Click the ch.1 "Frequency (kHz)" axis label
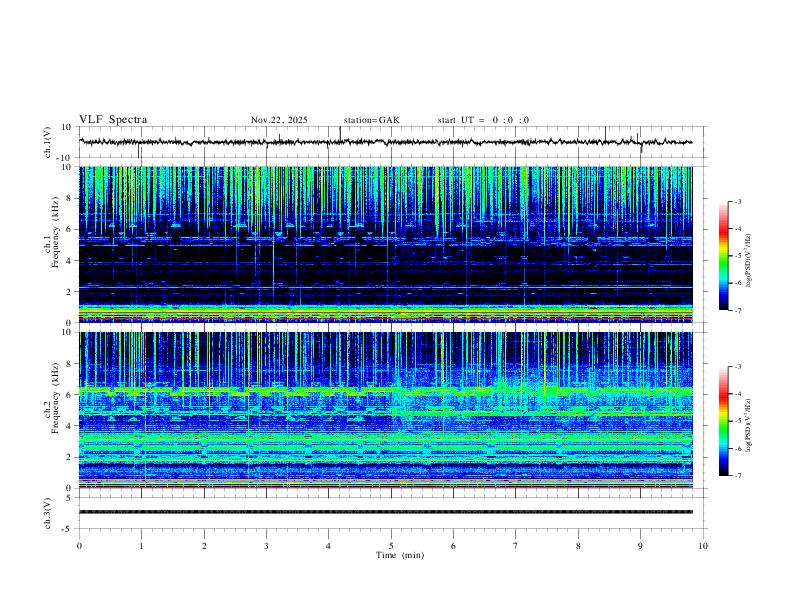 pyautogui.click(x=55, y=233)
